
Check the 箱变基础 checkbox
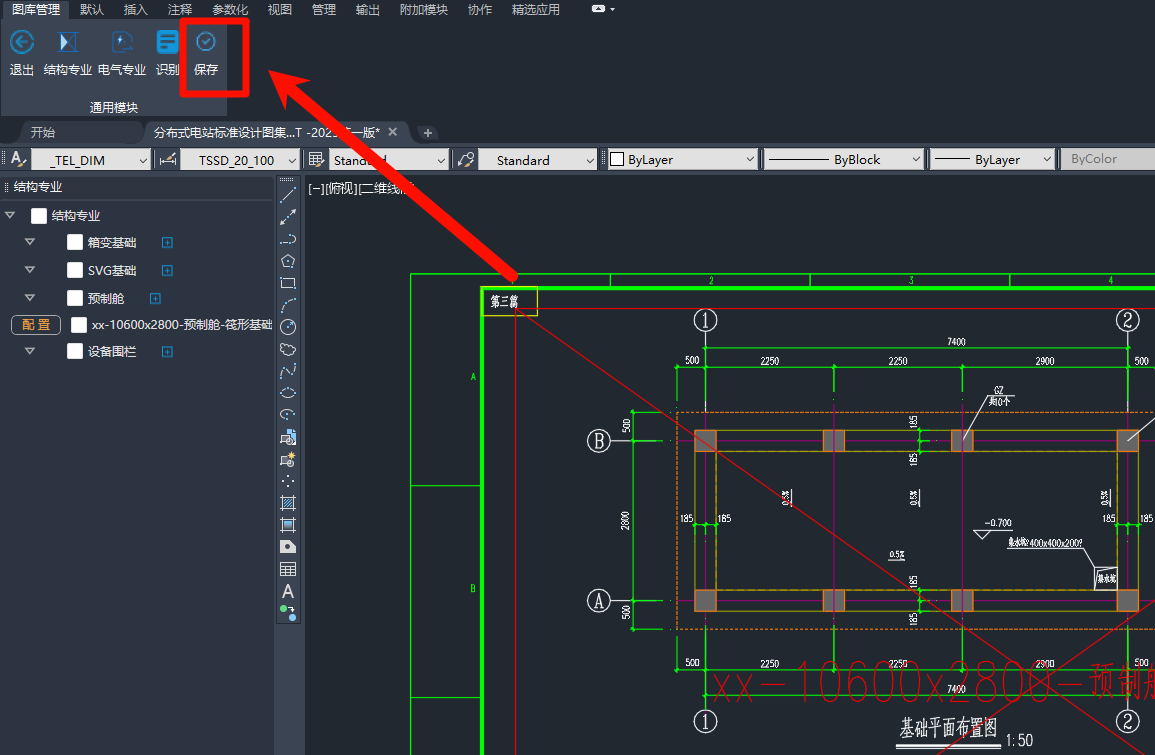tap(75, 242)
